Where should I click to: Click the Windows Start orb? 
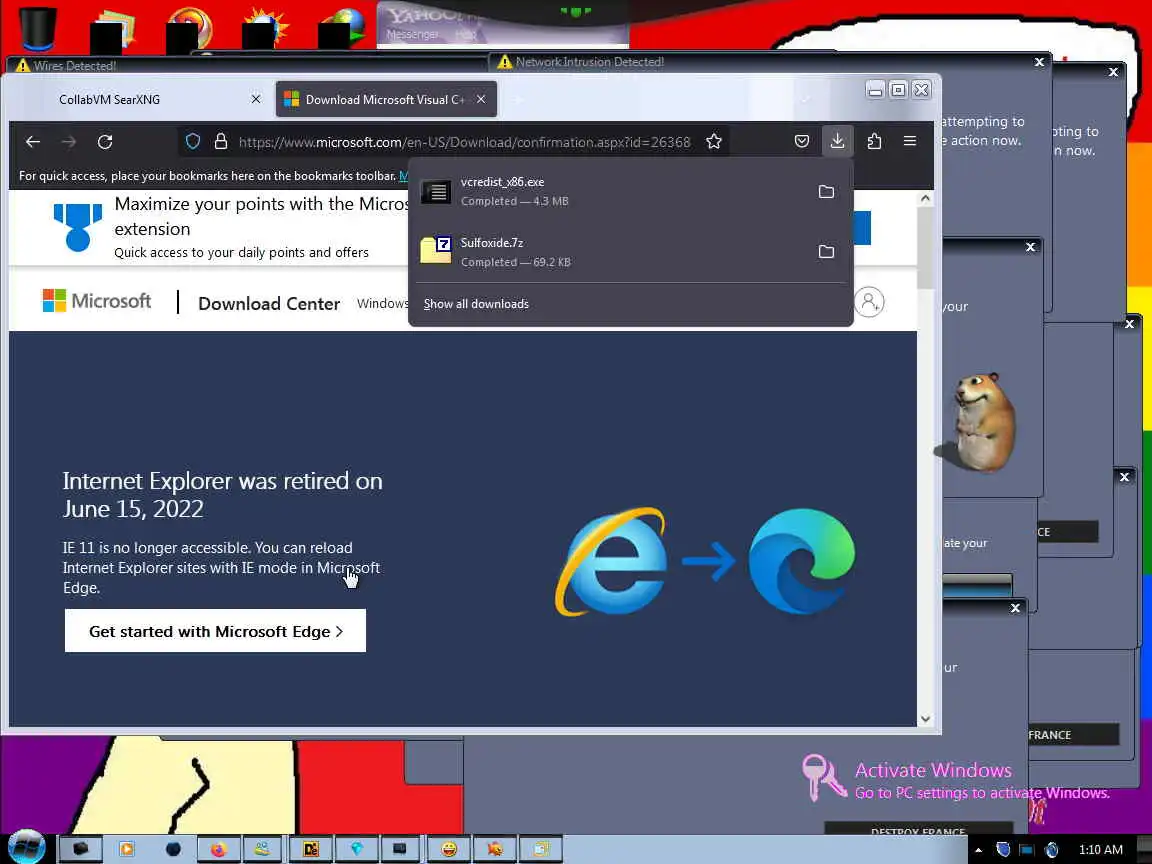click(26, 848)
